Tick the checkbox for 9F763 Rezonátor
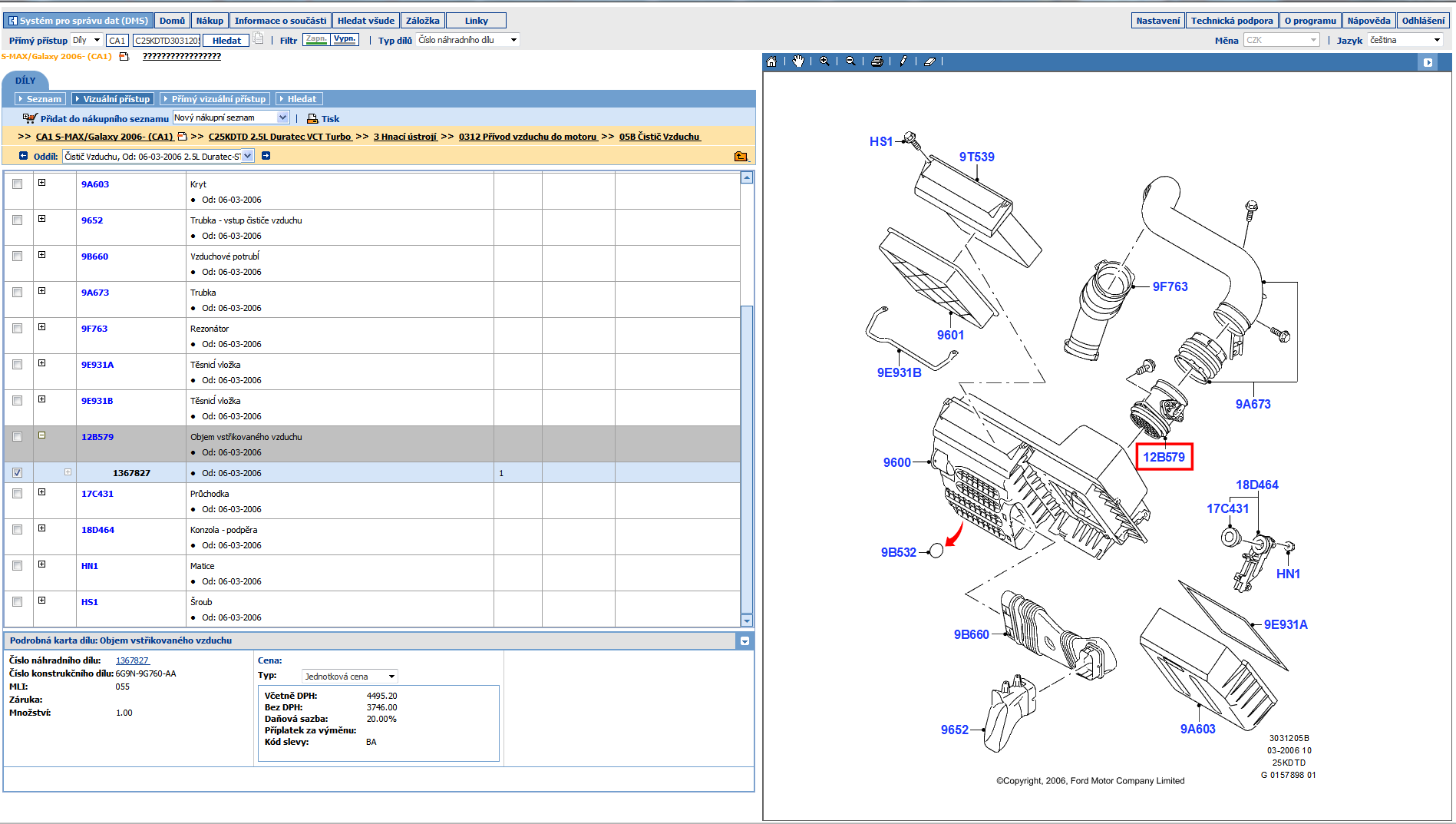Screen dimensions: 1456x824 (x=18, y=329)
